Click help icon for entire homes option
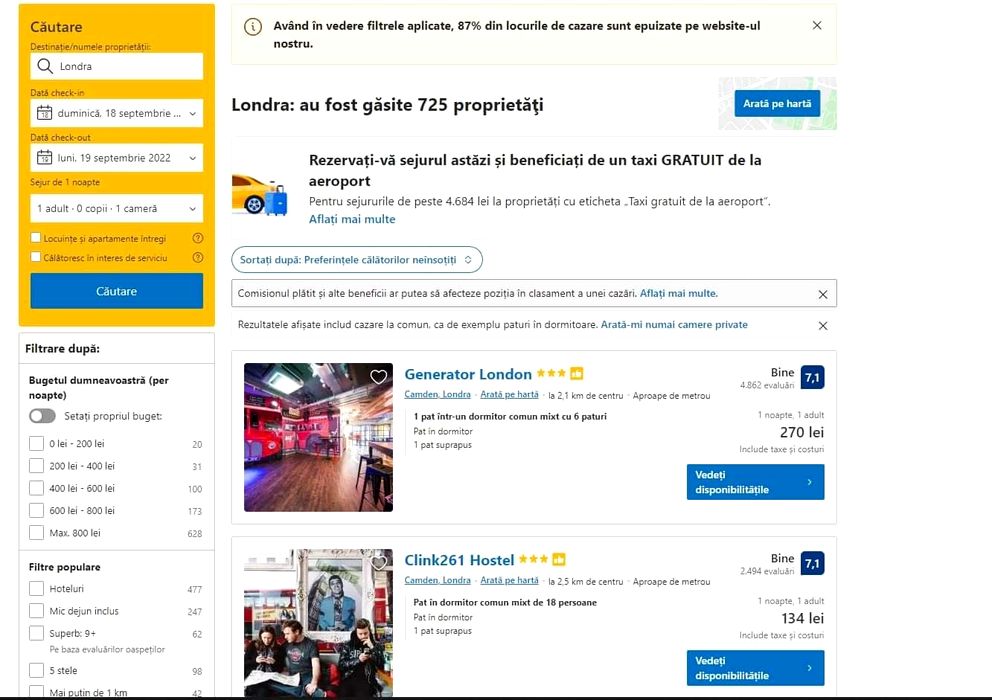The height and width of the screenshot is (700, 992). coord(197,239)
